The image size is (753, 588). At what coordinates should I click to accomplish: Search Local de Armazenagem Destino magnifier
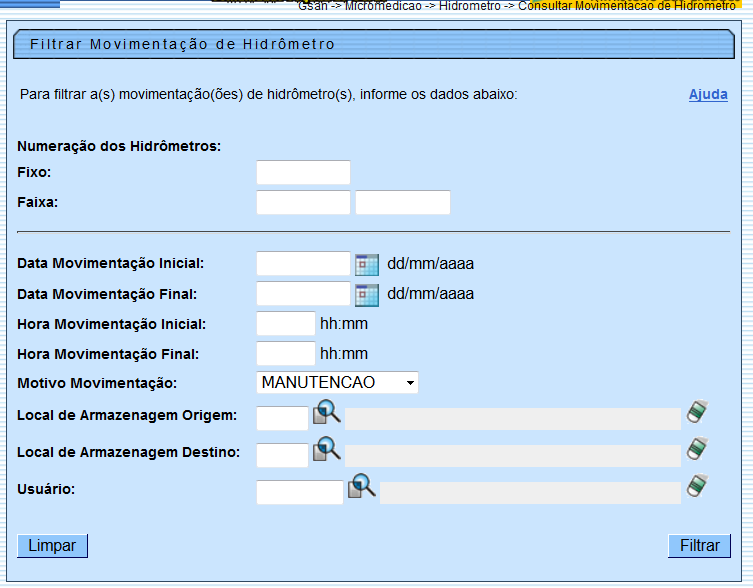click(327, 451)
